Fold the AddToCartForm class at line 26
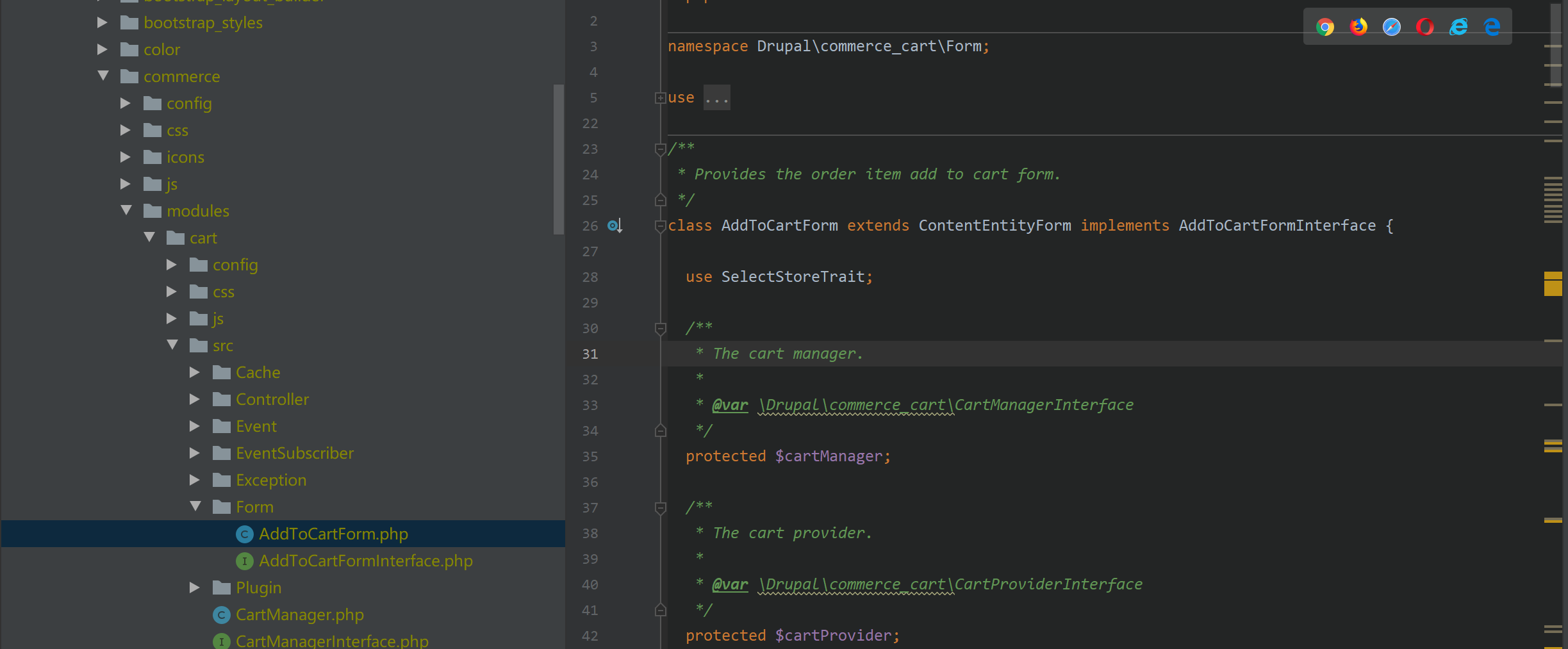Image resolution: width=1568 pixels, height=649 pixels. click(x=660, y=226)
